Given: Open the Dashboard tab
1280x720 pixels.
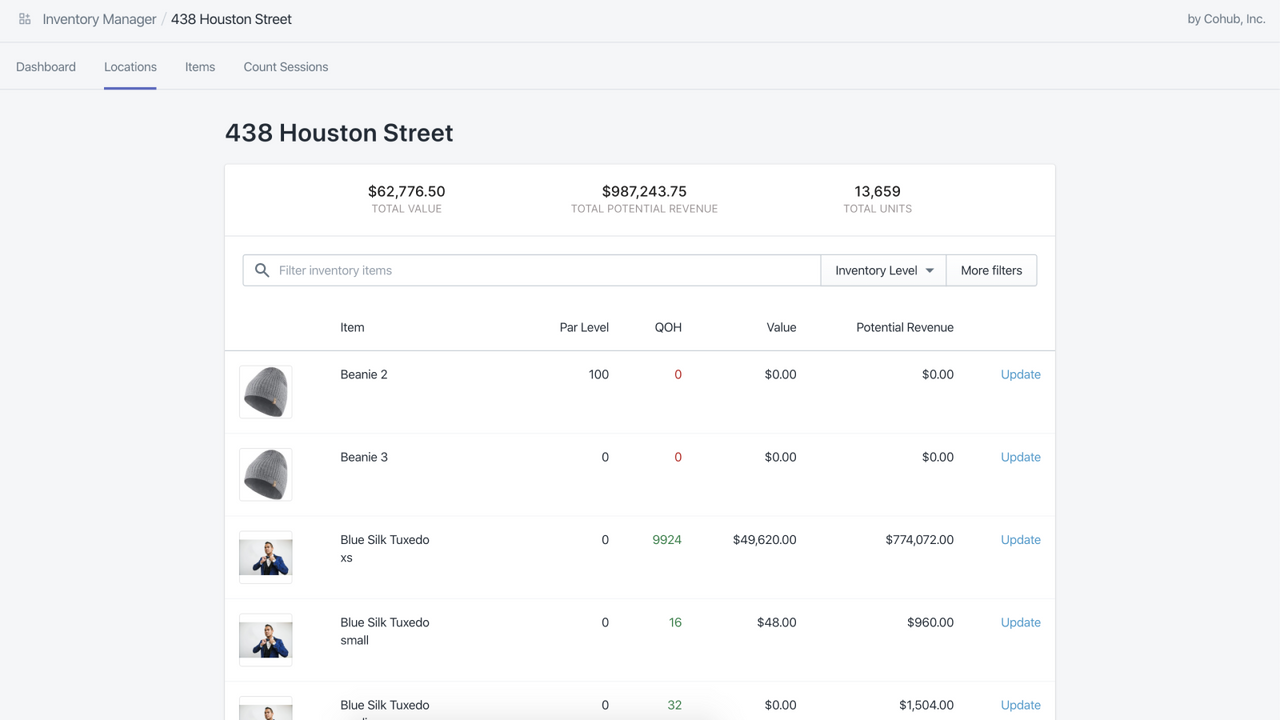Looking at the screenshot, I should pyautogui.click(x=46, y=67).
